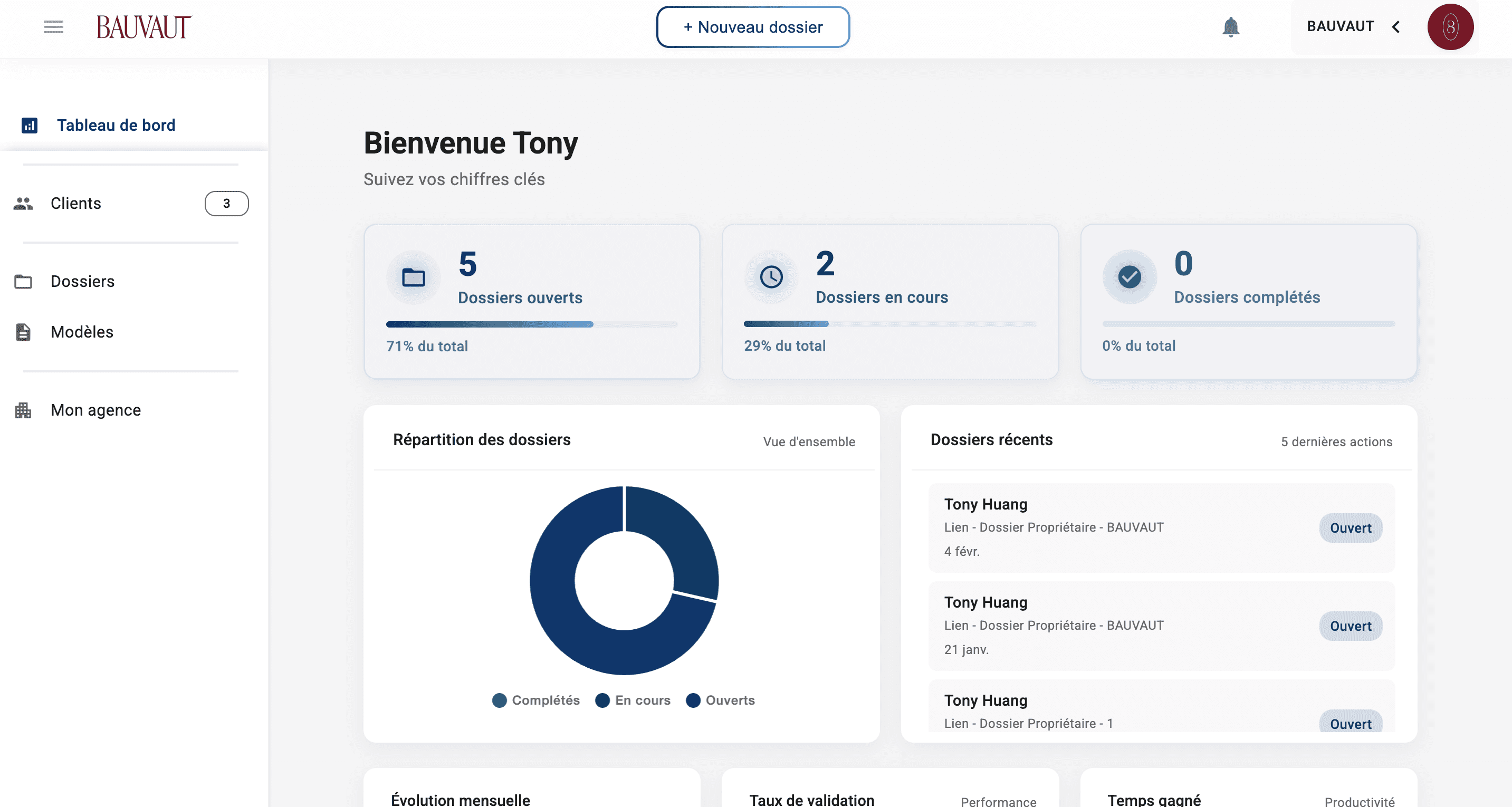This screenshot has height=807, width=1512.
Task: Toggle Complétés legend in donut chart
Action: [x=536, y=700]
